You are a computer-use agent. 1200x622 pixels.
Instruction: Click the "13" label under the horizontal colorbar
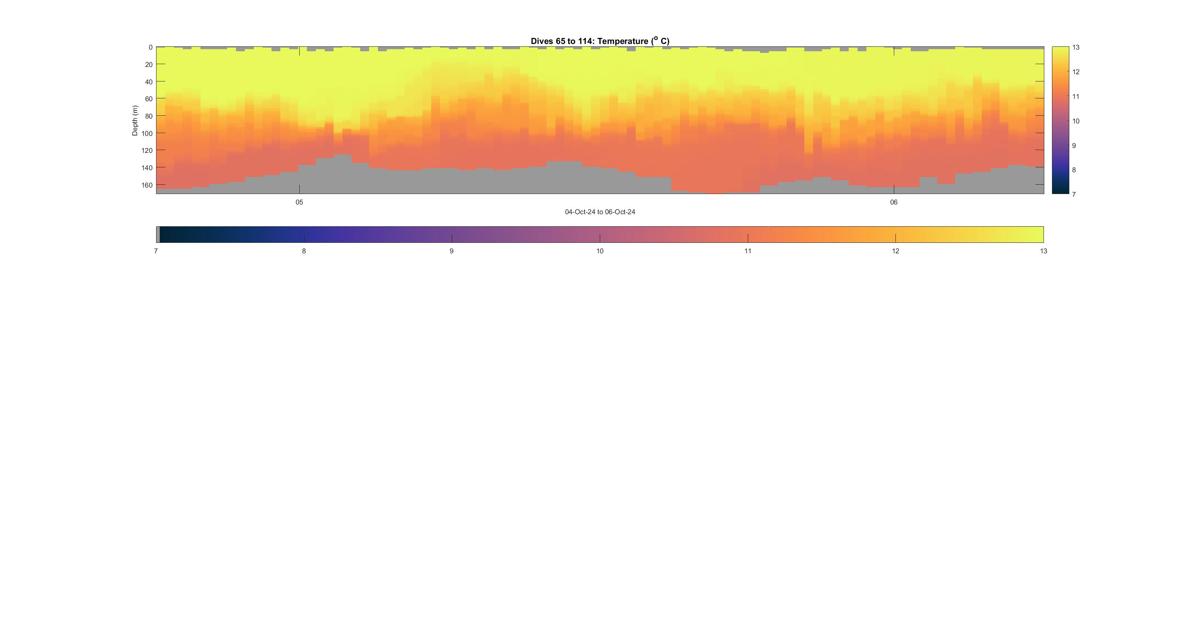point(1043,251)
